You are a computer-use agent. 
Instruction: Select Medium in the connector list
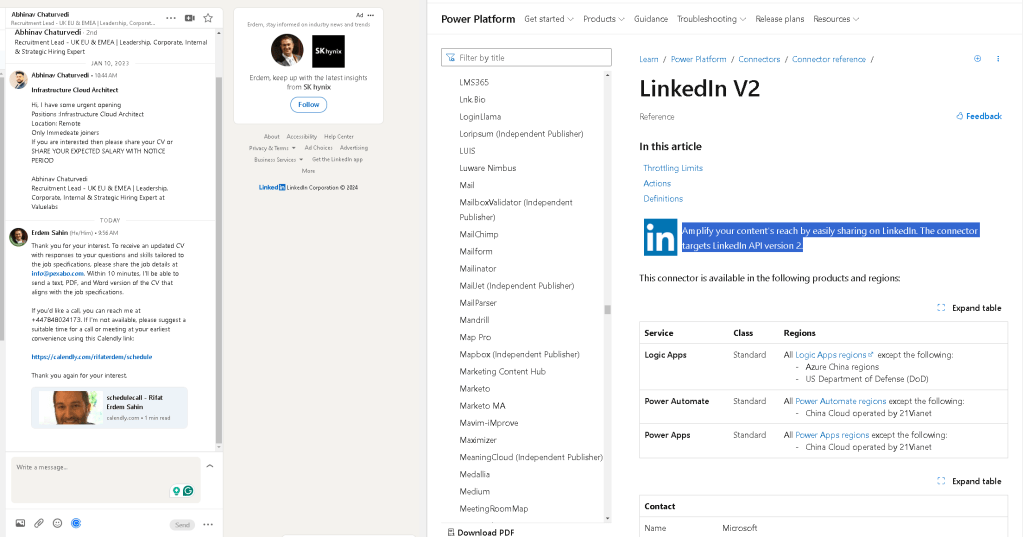(474, 491)
